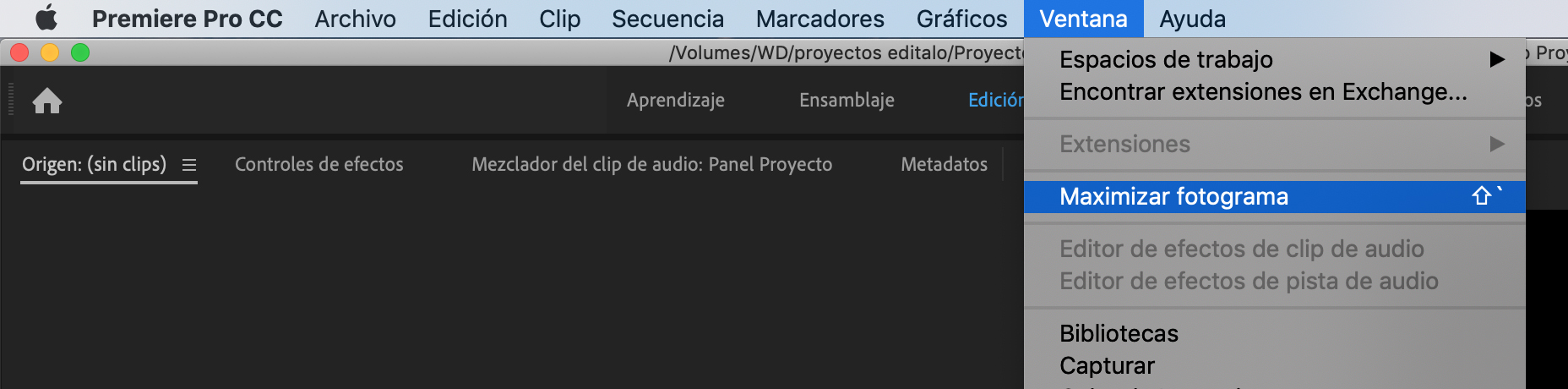Open the Marcadores menu

click(819, 19)
